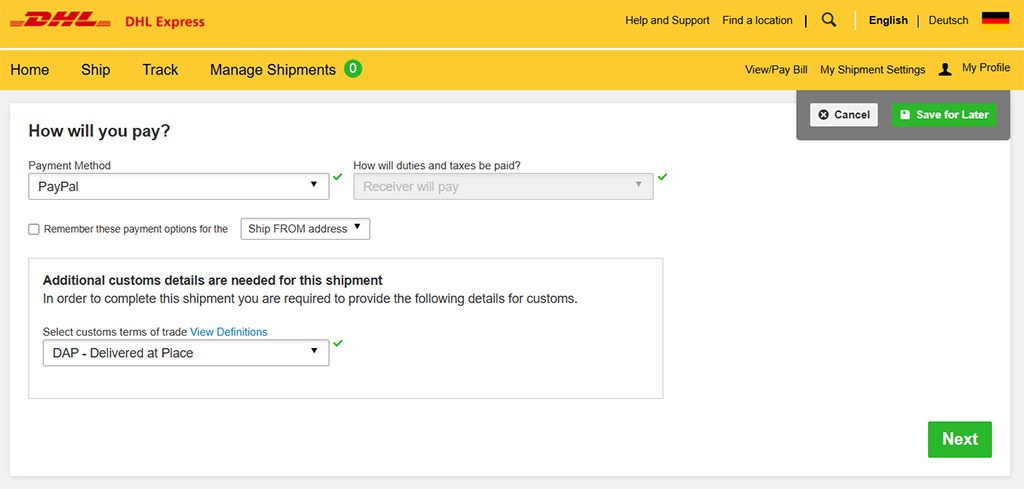Click the Manage Shipments green counter badge
Viewport: 1024px width, 489px height.
pyautogui.click(x=353, y=68)
